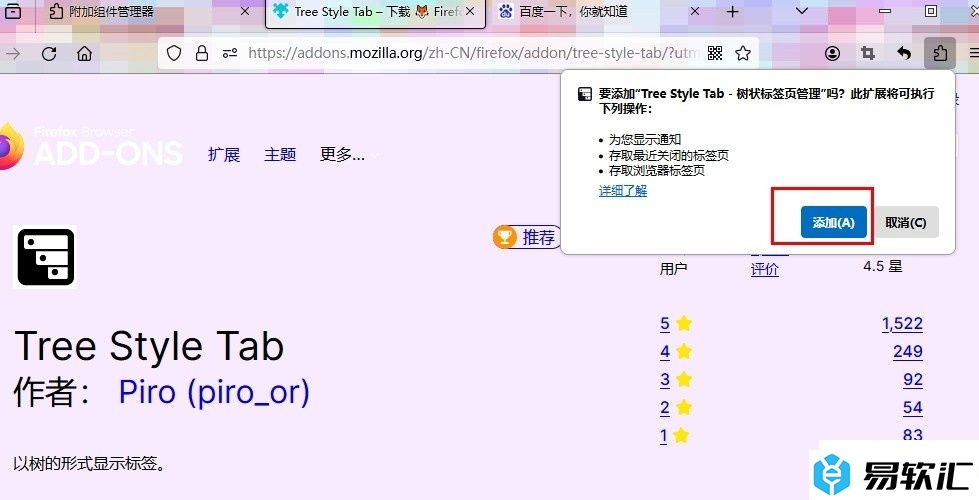Click the 4.5 星 rating text
The image size is (979, 500).
tap(883, 267)
